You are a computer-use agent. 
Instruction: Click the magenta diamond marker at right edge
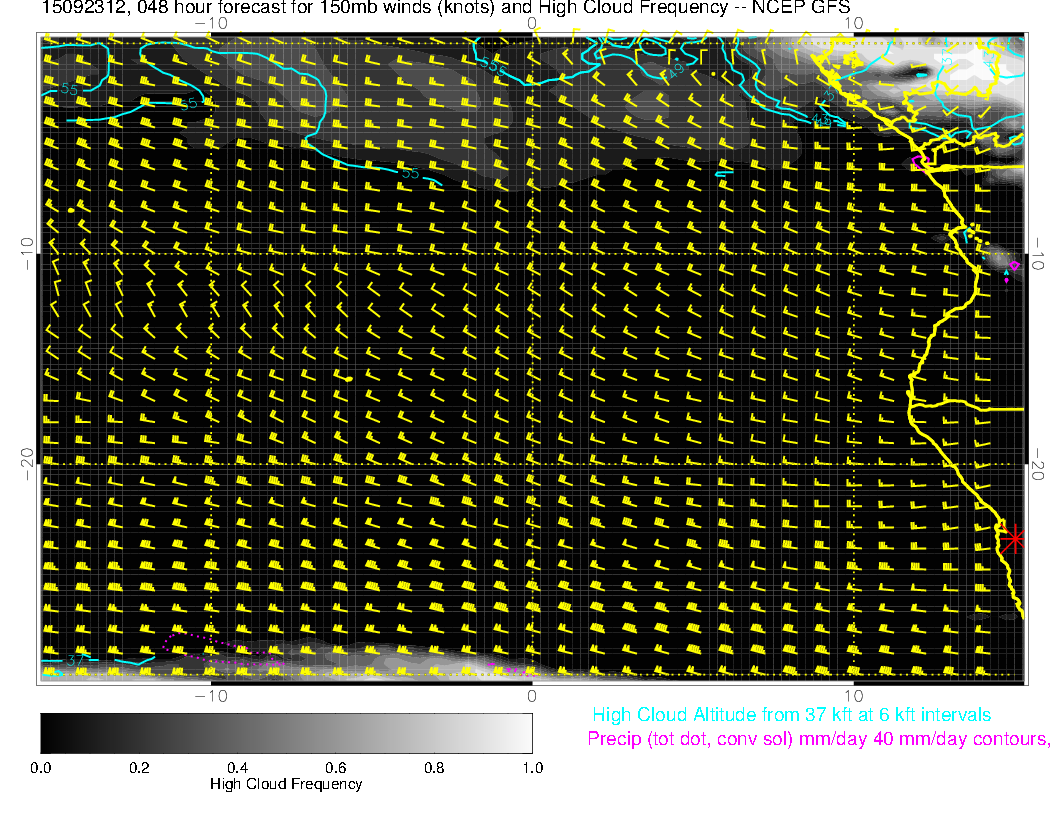point(1014,265)
